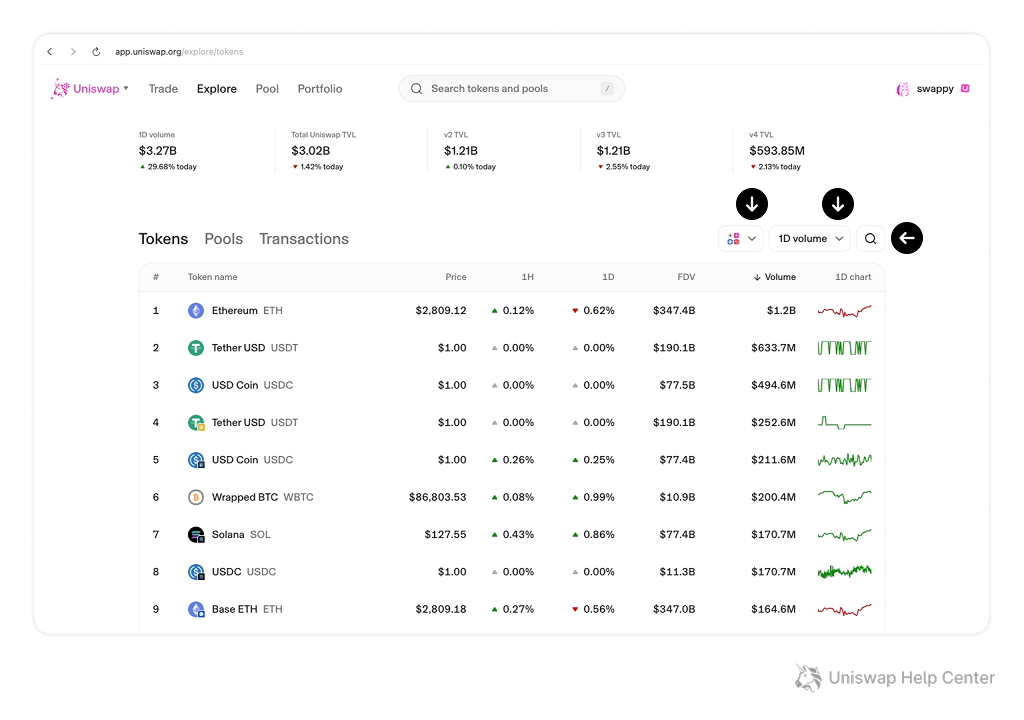Switch to the Pools tab

click(x=223, y=239)
